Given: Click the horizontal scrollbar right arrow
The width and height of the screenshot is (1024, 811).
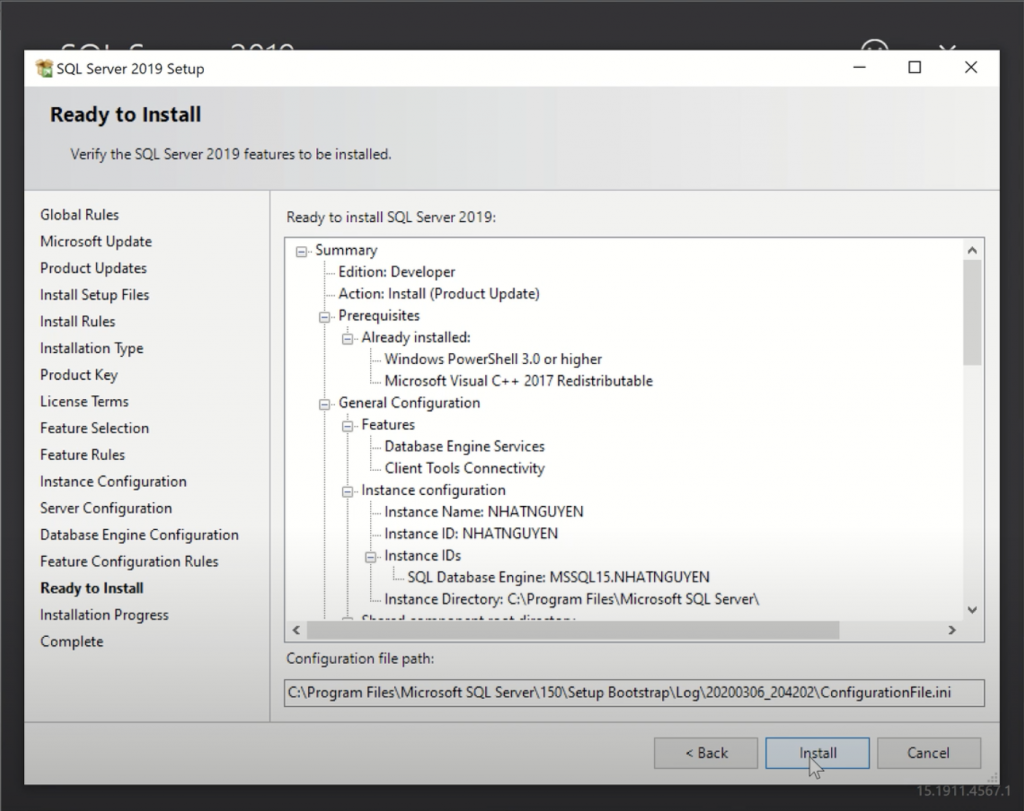Looking at the screenshot, I should (952, 630).
